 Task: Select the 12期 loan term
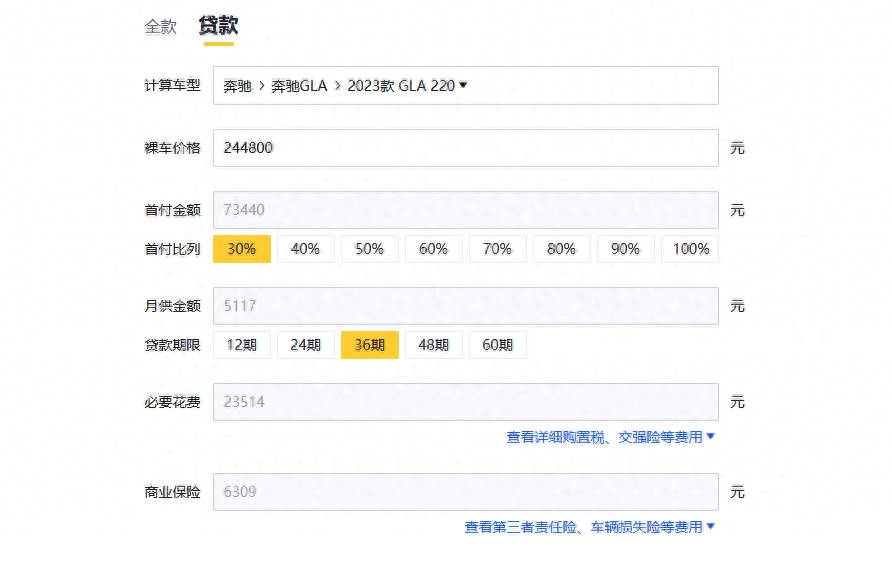pos(242,345)
